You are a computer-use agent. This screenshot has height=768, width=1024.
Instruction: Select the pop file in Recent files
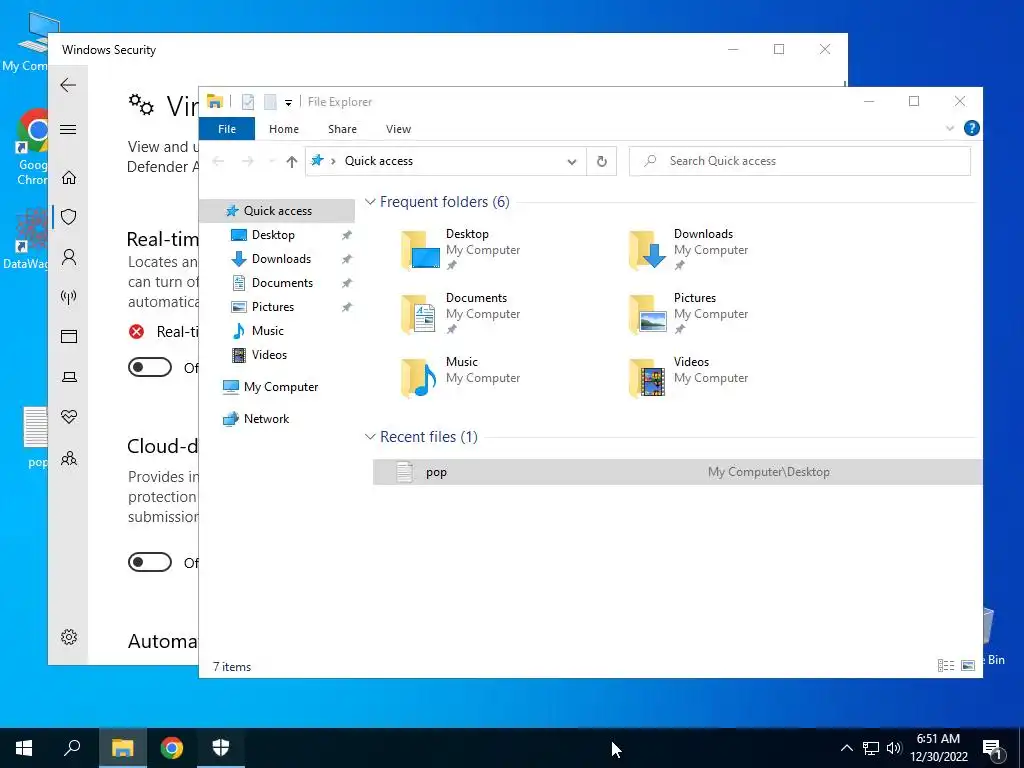point(677,472)
